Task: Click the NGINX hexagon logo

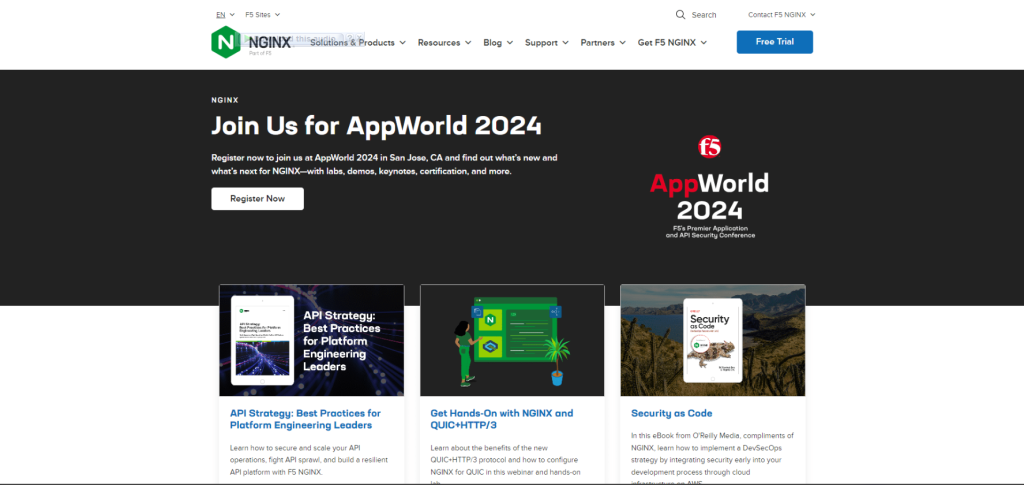Action: [x=226, y=42]
